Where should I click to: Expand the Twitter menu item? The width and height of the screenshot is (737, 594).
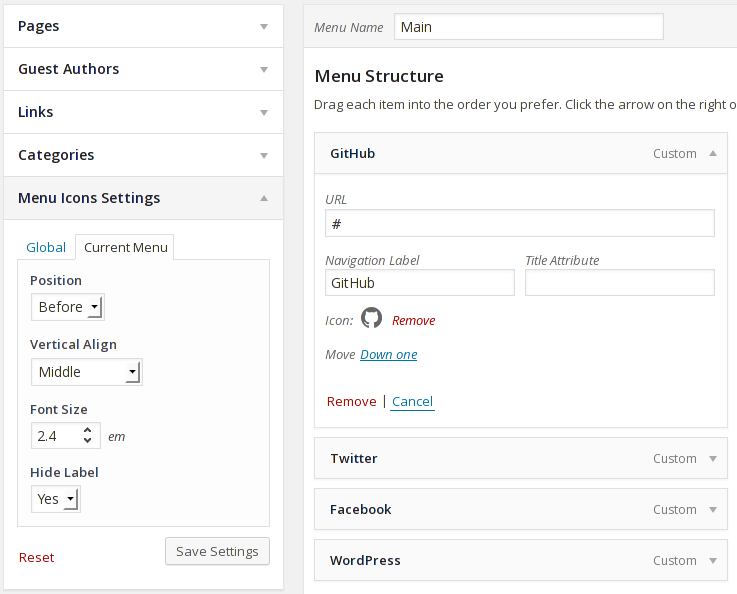click(x=713, y=458)
